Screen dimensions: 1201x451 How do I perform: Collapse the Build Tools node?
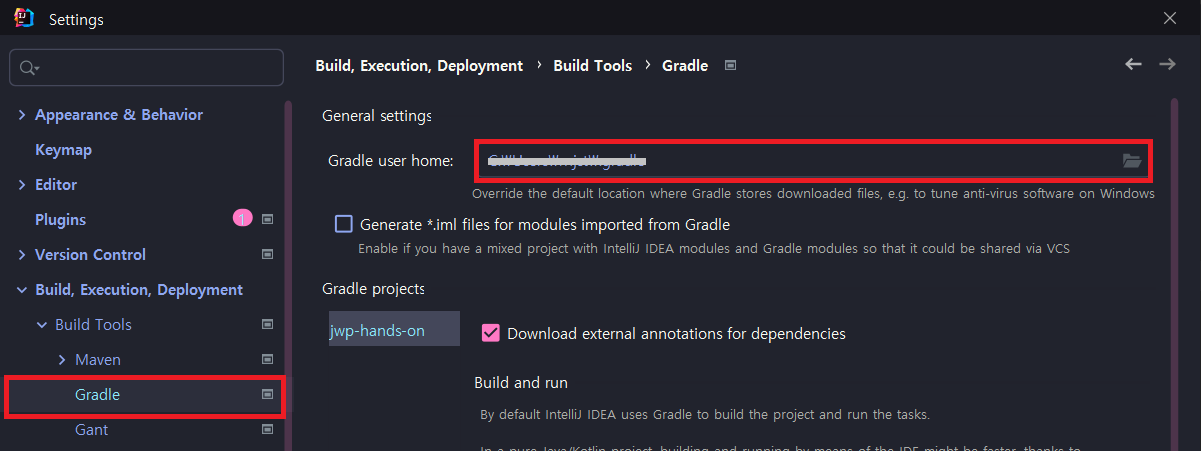tap(42, 325)
